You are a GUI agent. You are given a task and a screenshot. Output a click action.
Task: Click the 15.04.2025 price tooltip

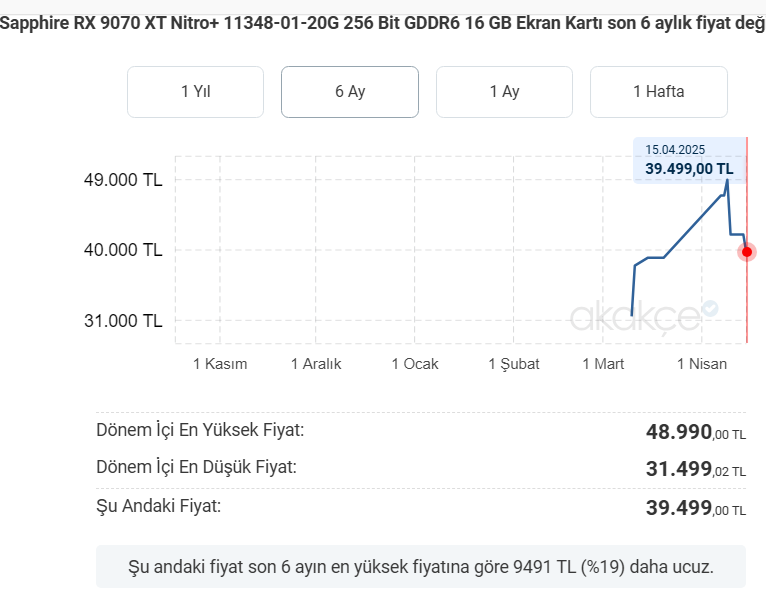coord(689,160)
